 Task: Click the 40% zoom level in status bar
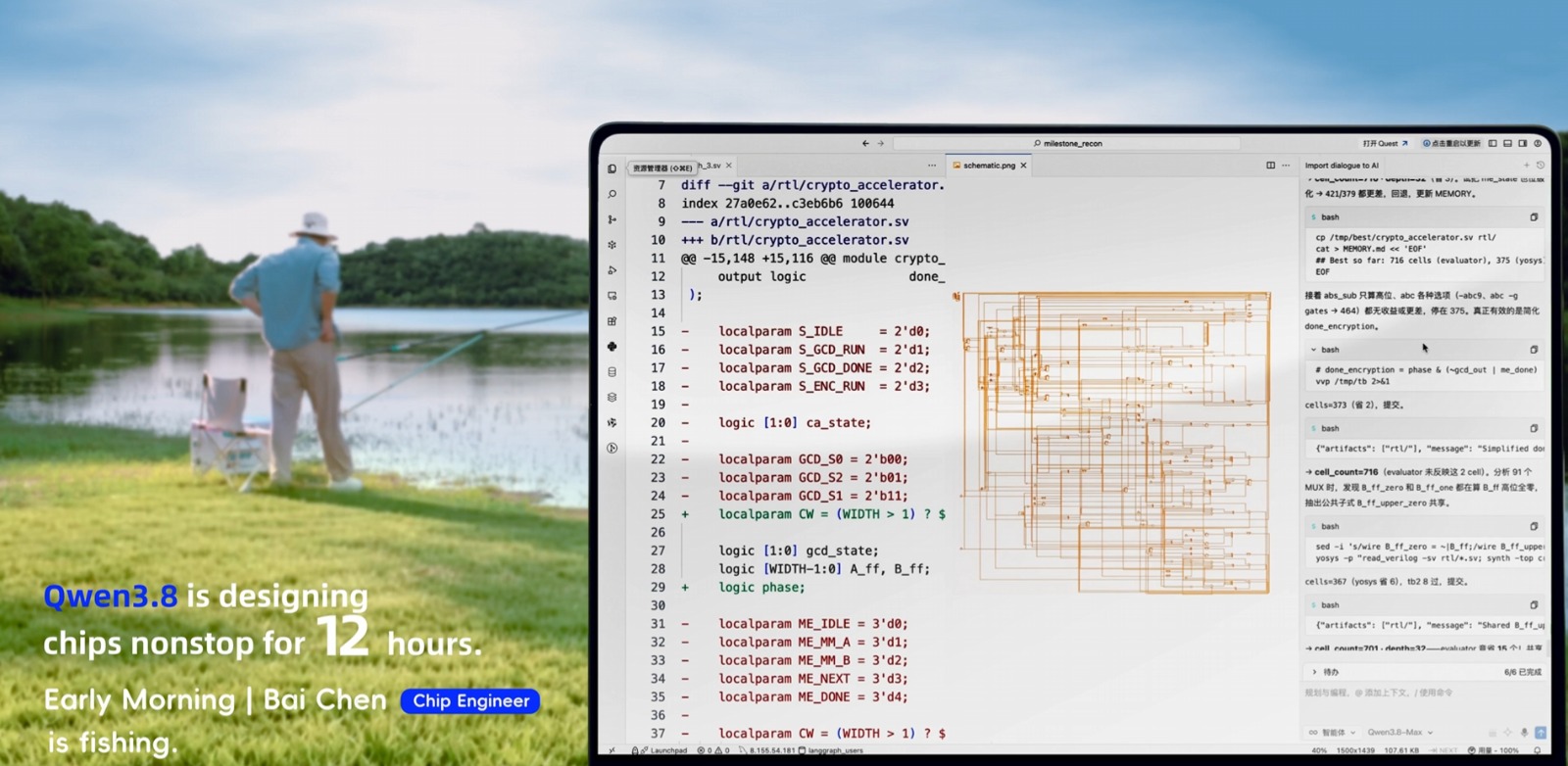pyautogui.click(x=1319, y=750)
